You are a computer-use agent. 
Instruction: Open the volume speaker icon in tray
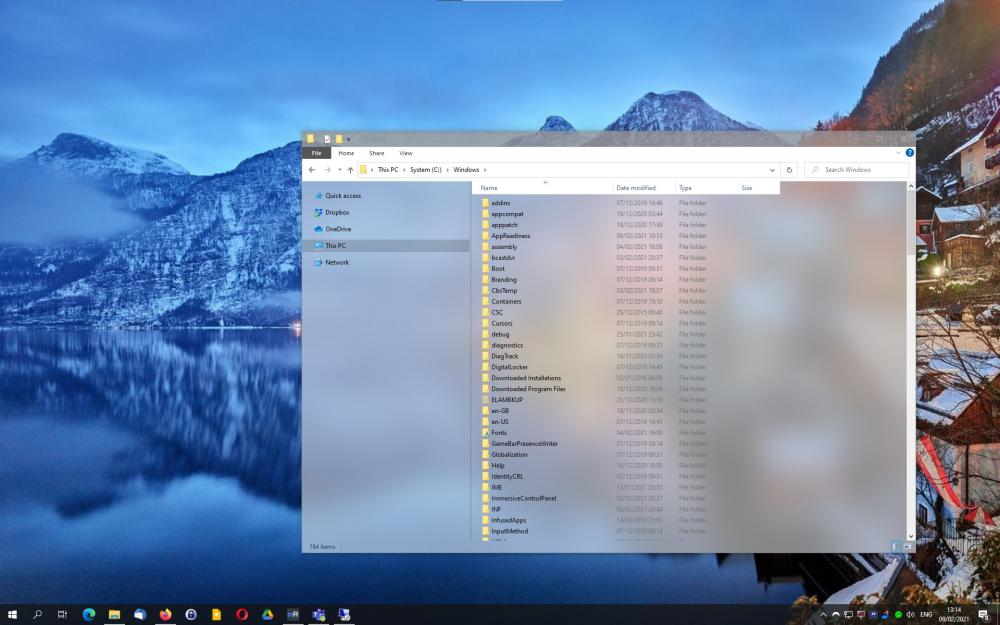coord(910,614)
